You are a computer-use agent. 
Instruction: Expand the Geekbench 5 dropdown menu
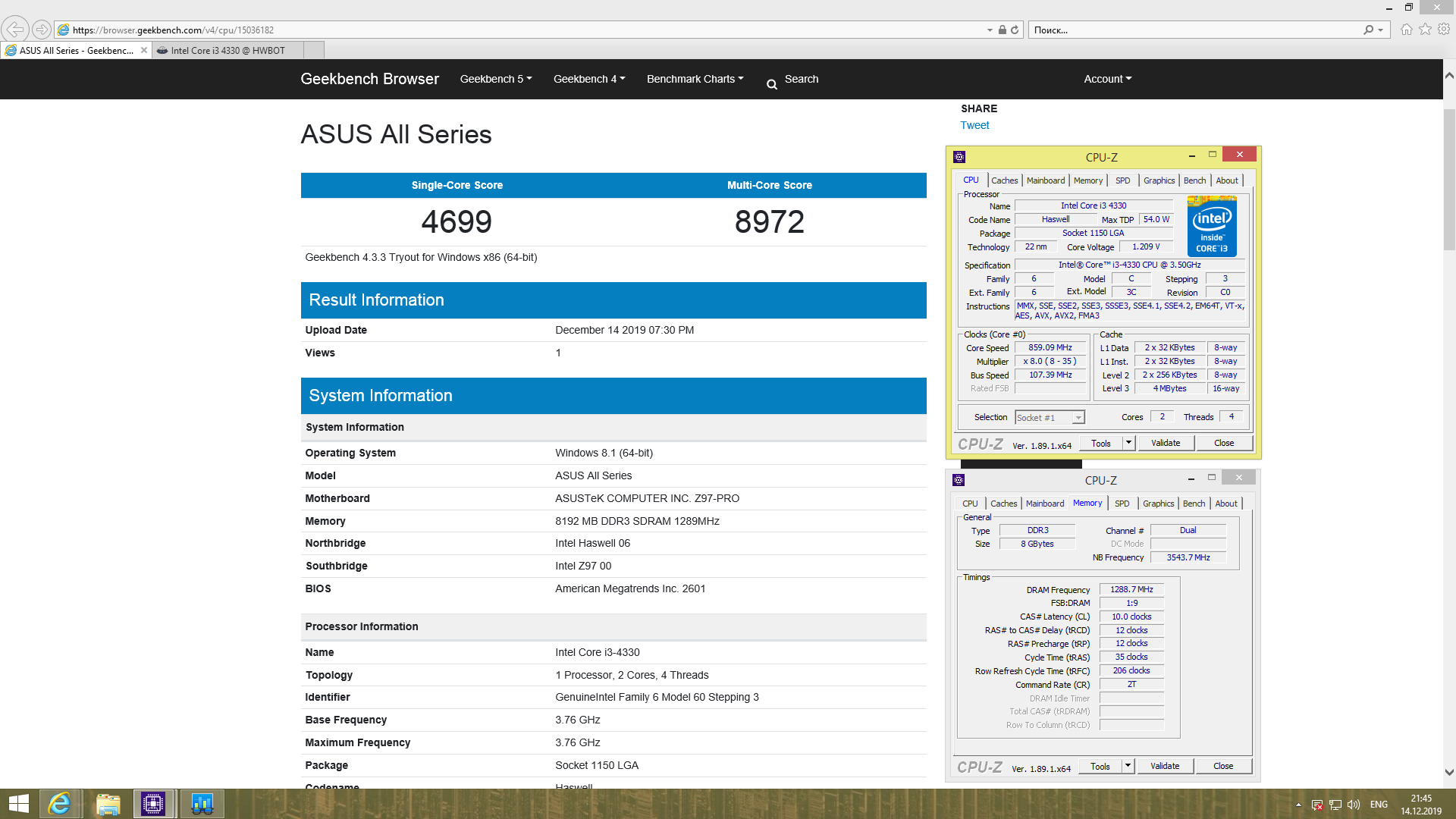click(496, 79)
